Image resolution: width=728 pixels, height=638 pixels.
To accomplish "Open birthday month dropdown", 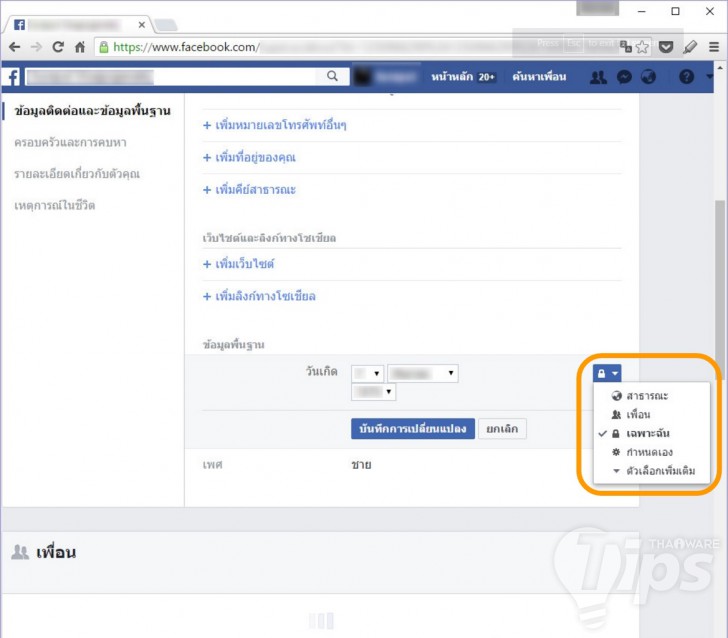I will click(423, 373).
